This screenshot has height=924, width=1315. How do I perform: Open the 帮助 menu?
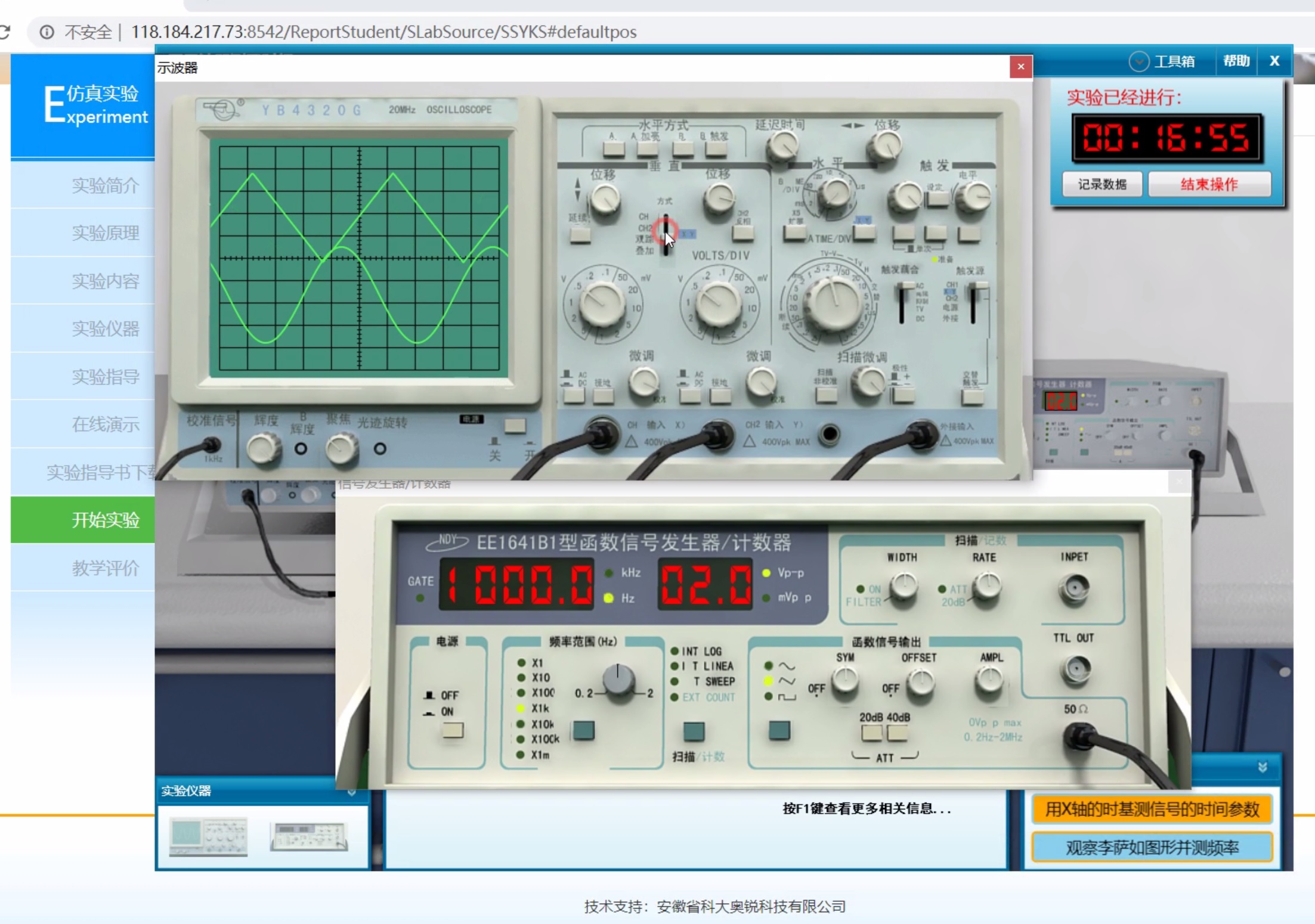point(1236,61)
